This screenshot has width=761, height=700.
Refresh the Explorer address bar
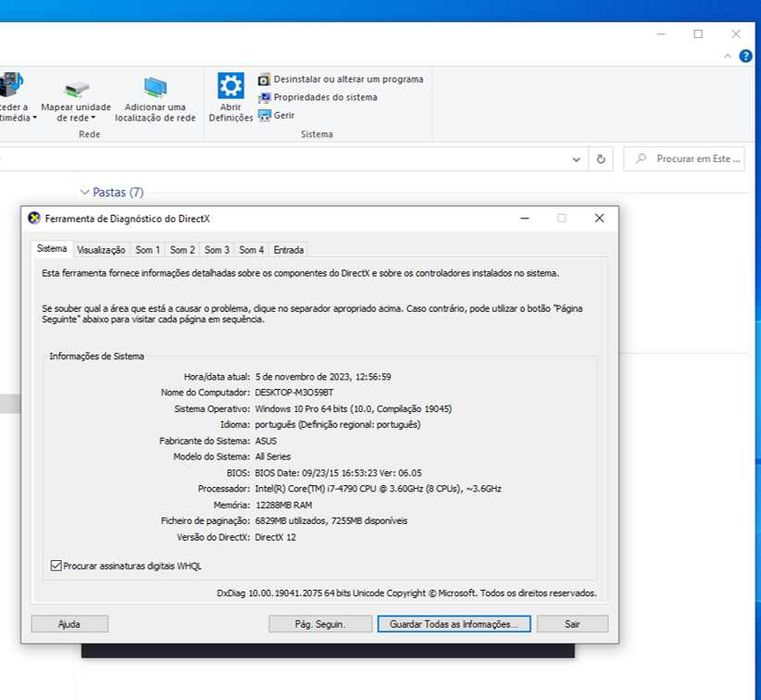(601, 159)
